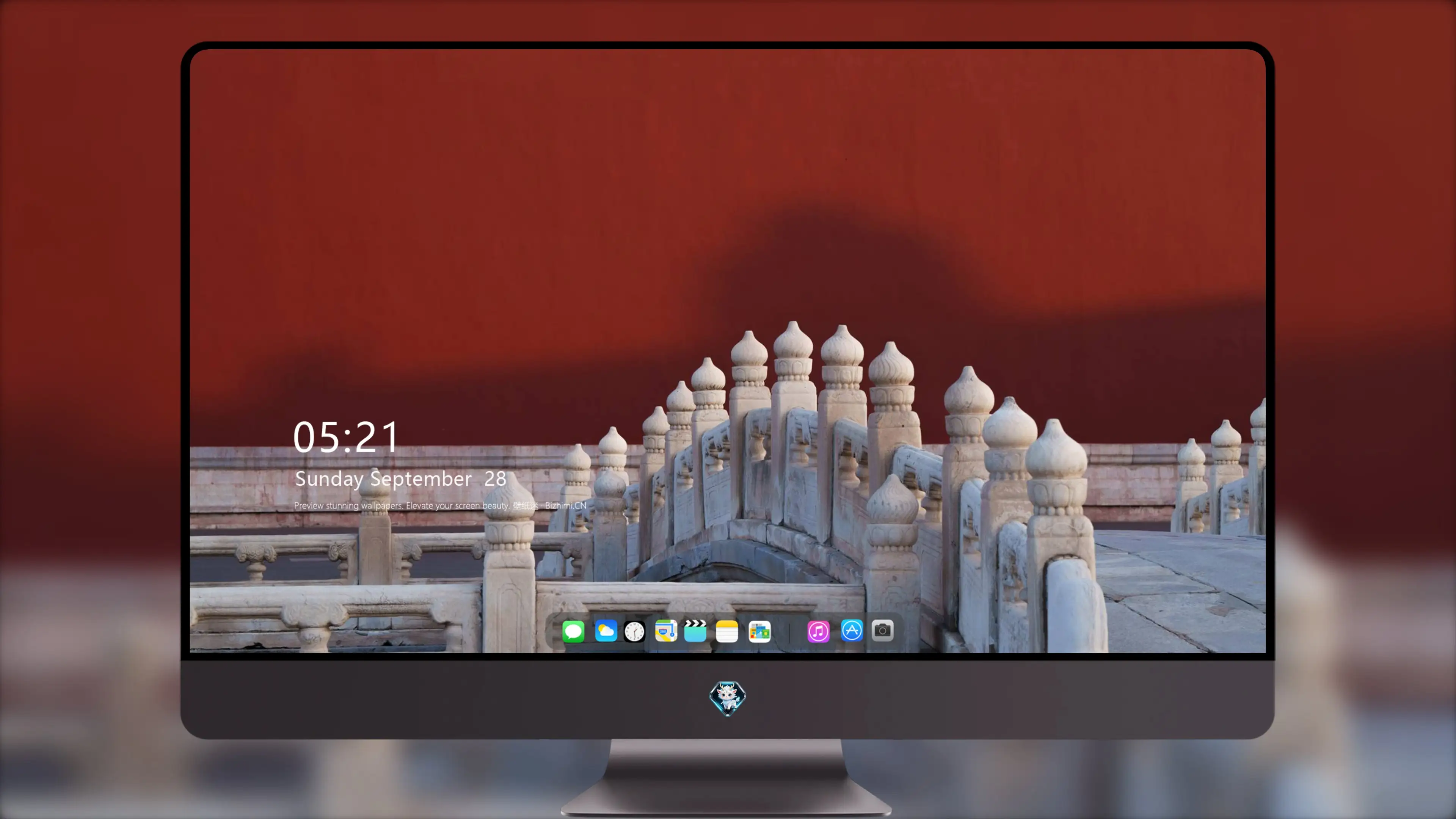1456x819 pixels.
Task: Open the Videos clapperboard icon
Action: coord(695,631)
